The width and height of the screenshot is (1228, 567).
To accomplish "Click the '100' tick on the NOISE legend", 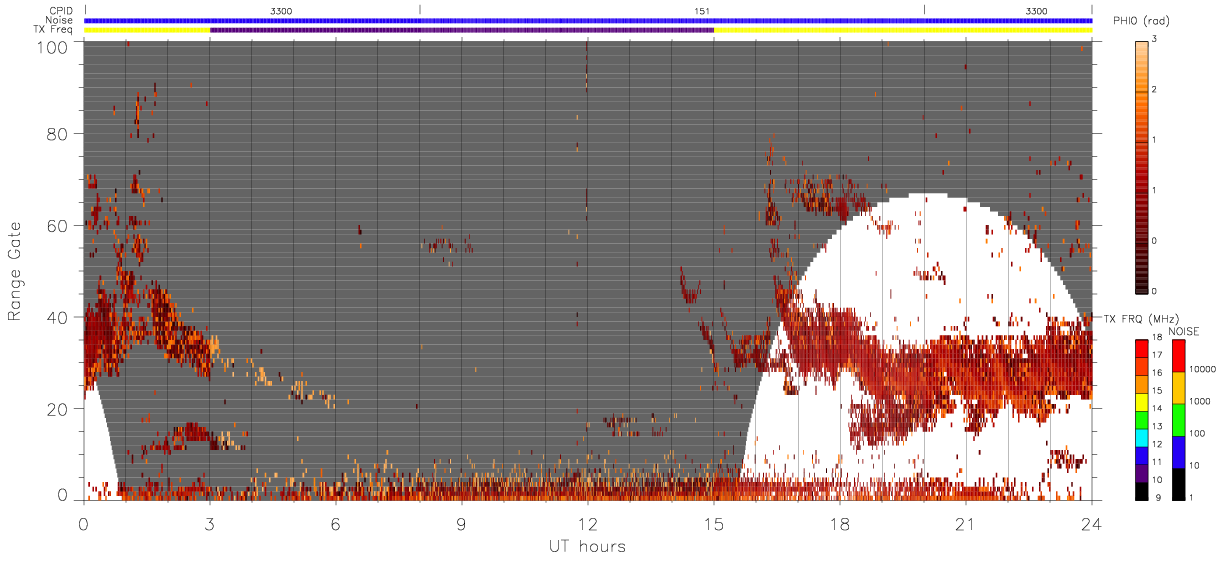I will point(1197,433).
